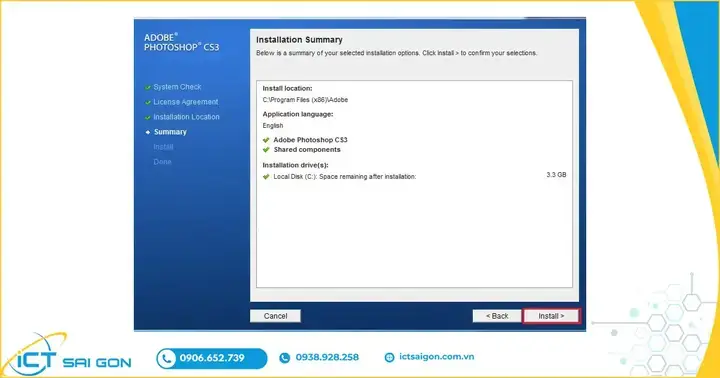Image resolution: width=720 pixels, height=378 pixels.
Task: Click the Install location label
Action: 287,88
